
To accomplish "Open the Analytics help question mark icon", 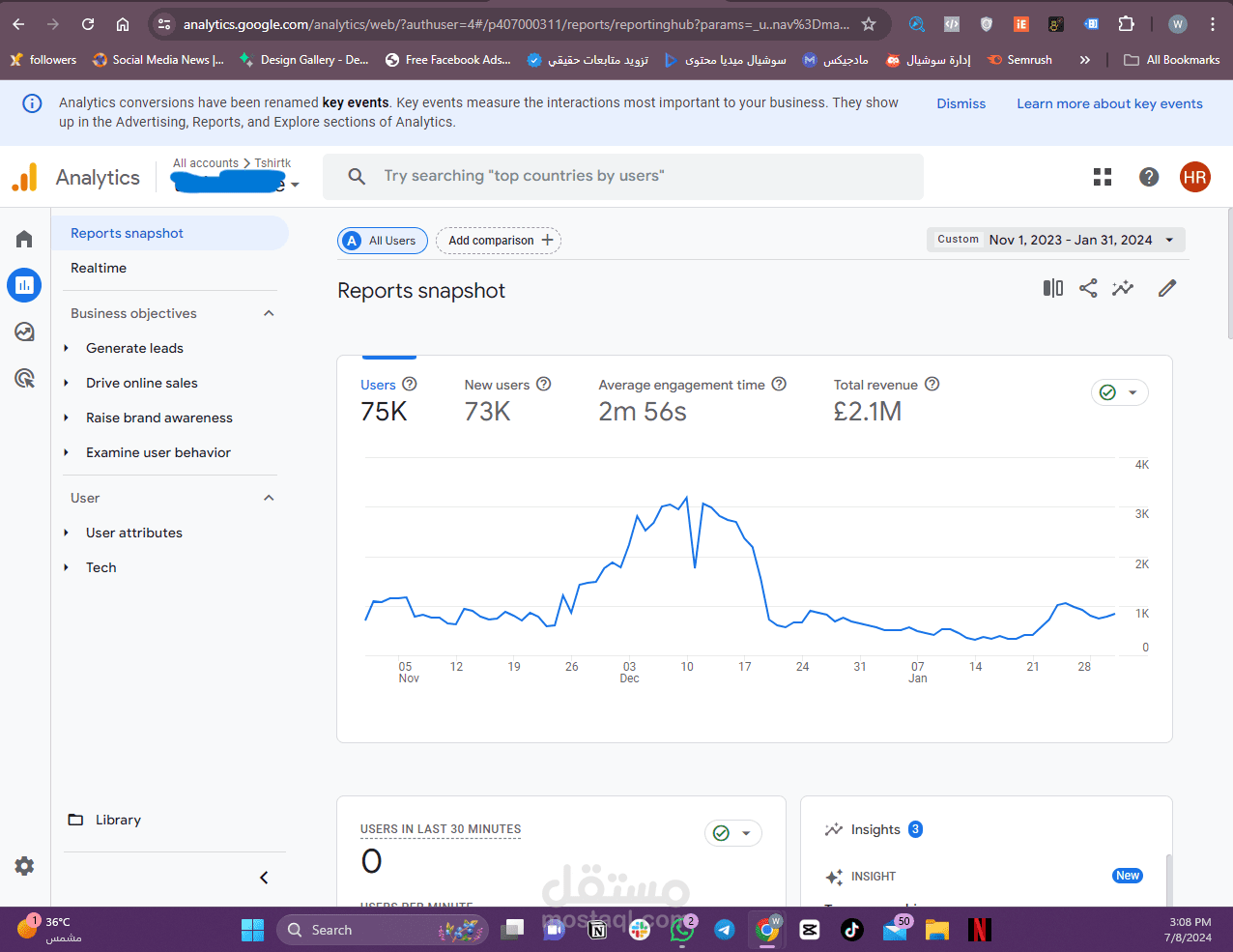I will tap(1148, 177).
